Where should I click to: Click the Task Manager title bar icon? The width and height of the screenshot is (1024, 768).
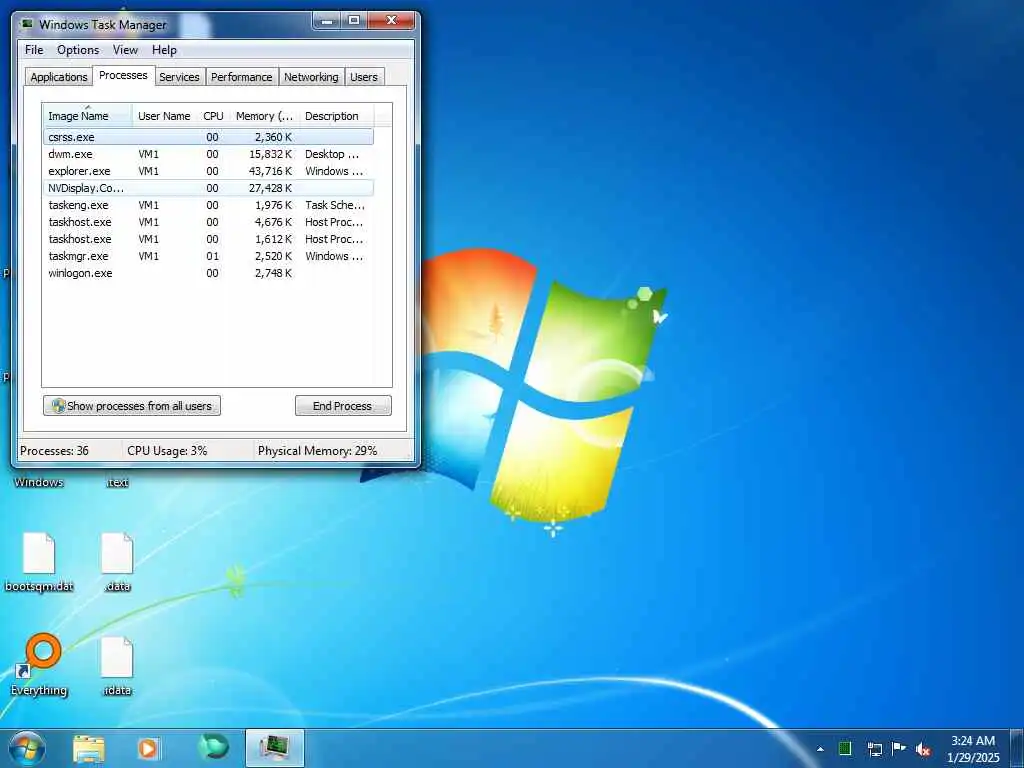[x=27, y=24]
